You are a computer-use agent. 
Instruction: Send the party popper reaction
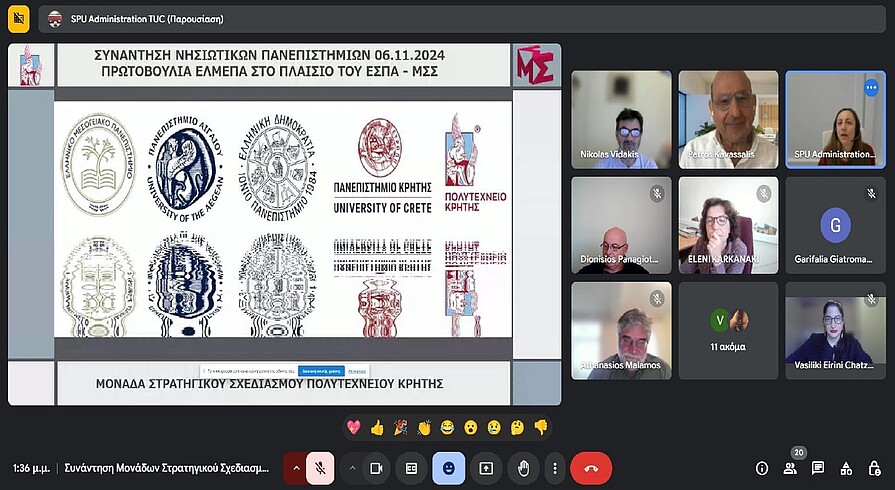(401, 427)
